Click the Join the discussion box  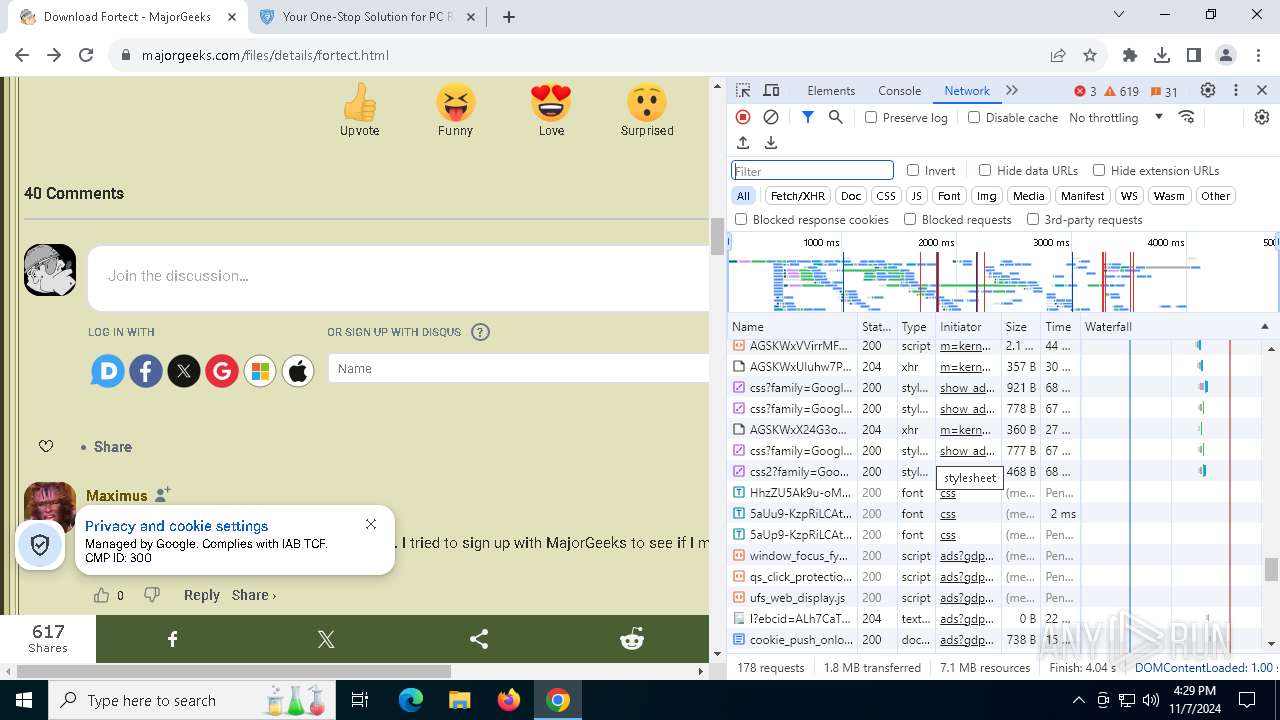point(399,276)
